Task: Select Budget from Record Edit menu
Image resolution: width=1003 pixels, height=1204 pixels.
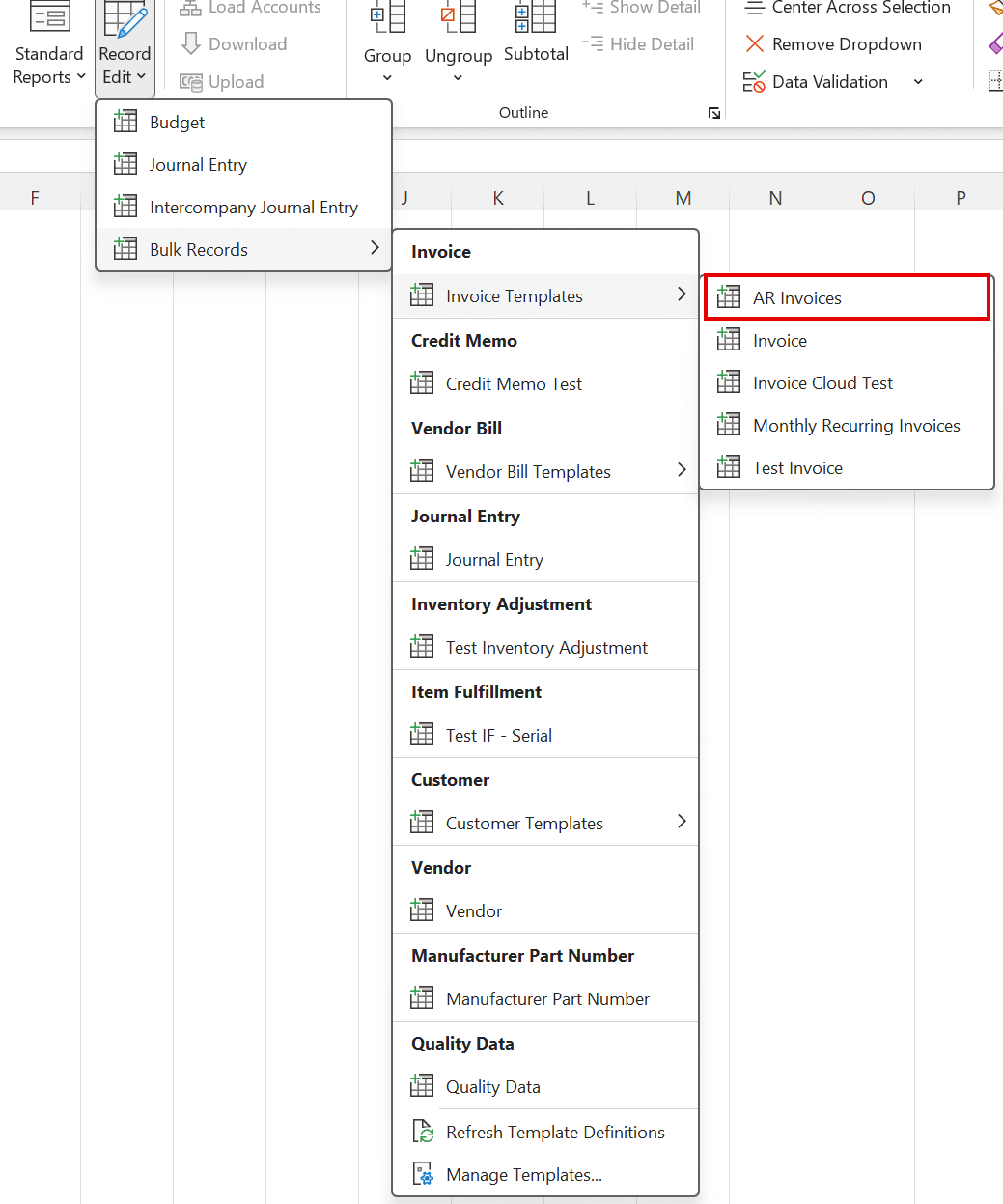Action: (244, 122)
